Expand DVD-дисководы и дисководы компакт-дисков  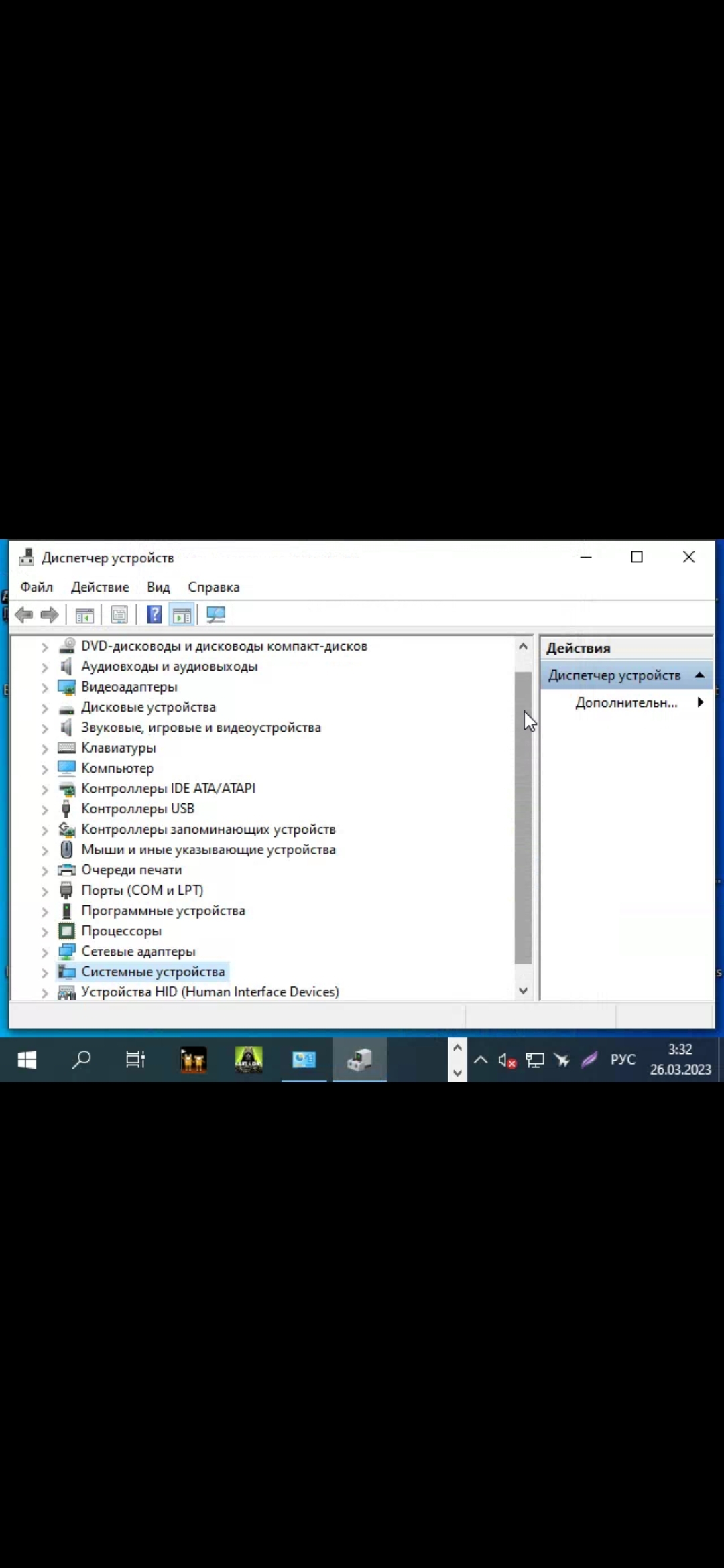45,647
